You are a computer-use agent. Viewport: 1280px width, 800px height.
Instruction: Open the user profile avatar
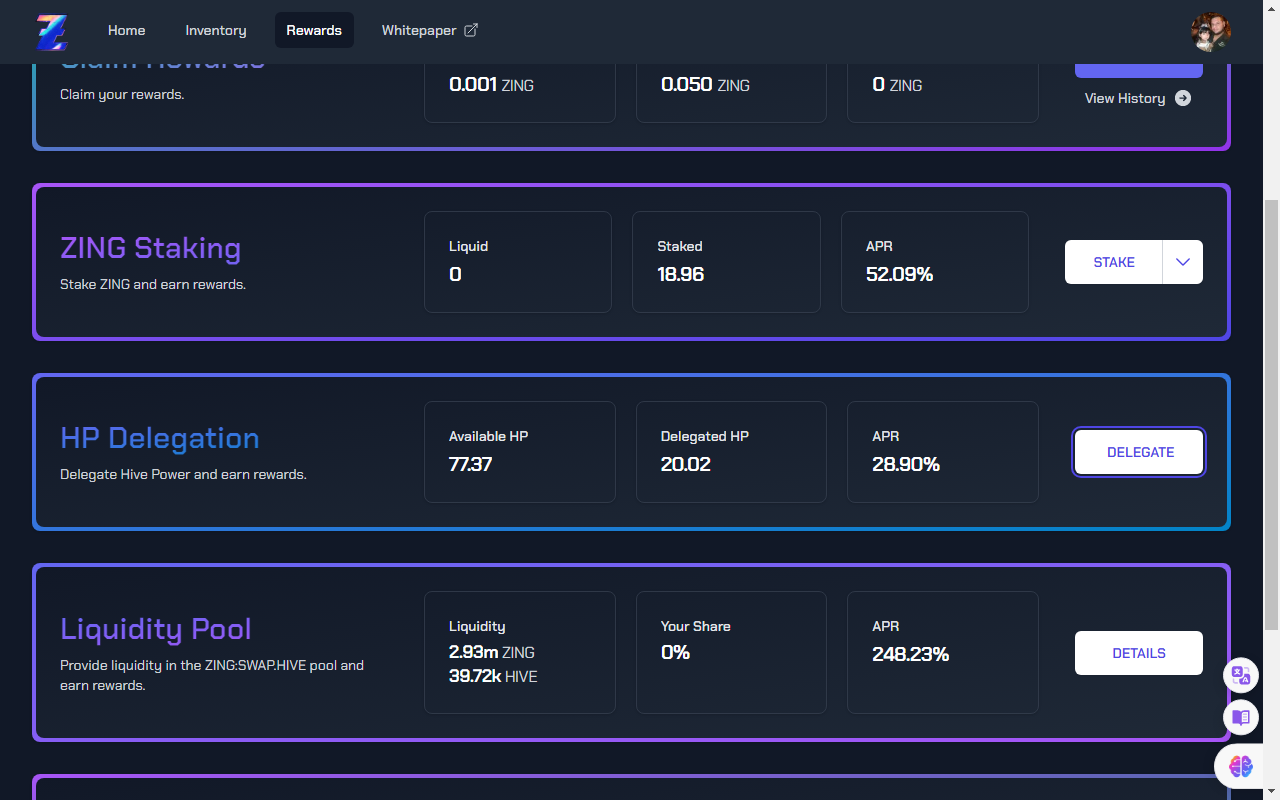[x=1211, y=31]
